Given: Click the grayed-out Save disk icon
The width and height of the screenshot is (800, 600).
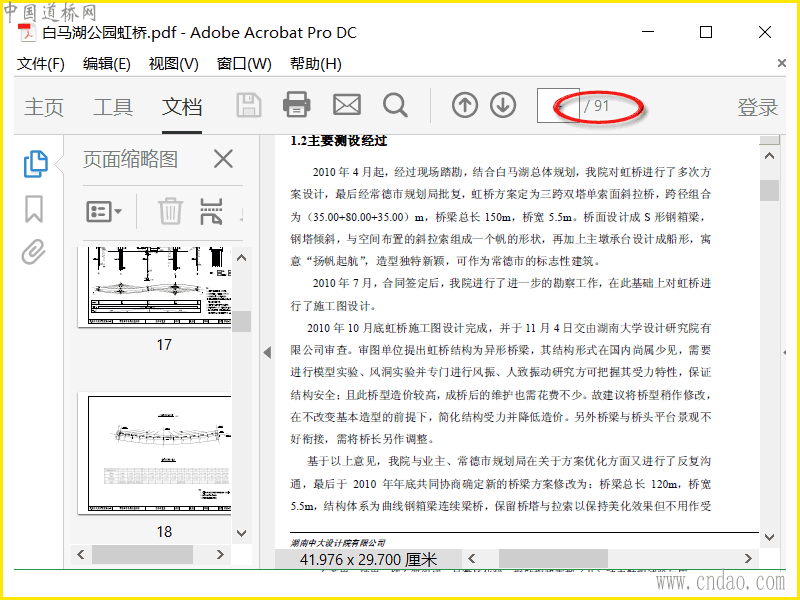Looking at the screenshot, I should tap(249, 106).
